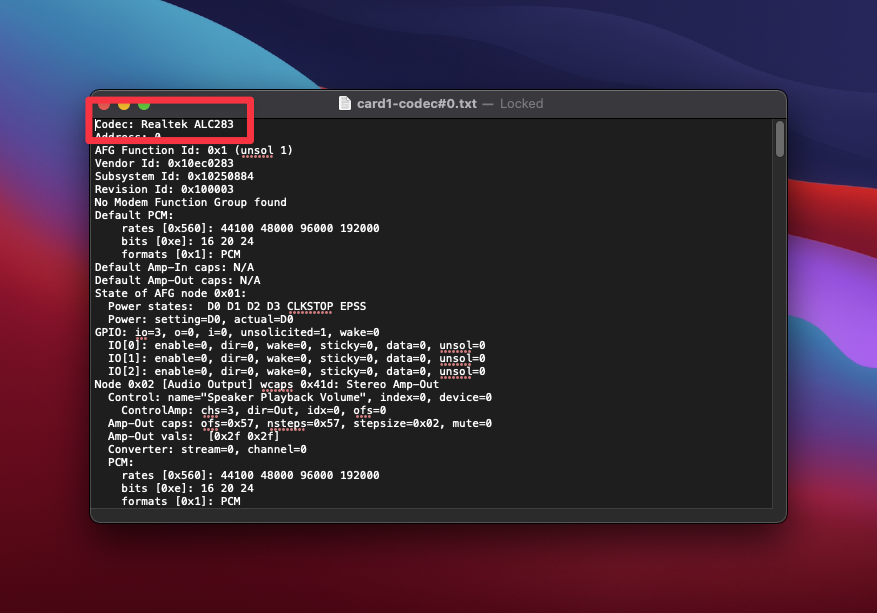The image size is (877, 613).
Task: Minimize the card1-codec#0.txt window
Action: [124, 105]
